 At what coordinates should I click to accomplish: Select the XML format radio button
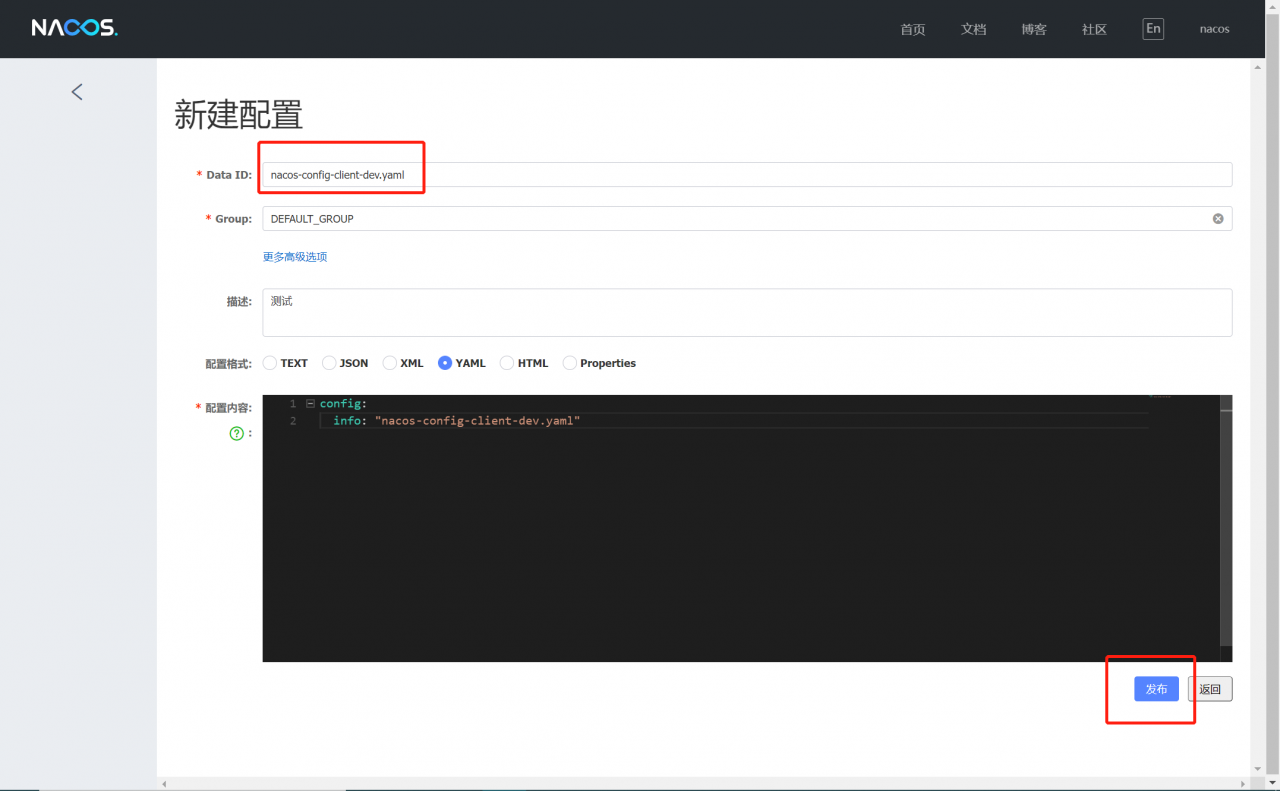point(390,363)
